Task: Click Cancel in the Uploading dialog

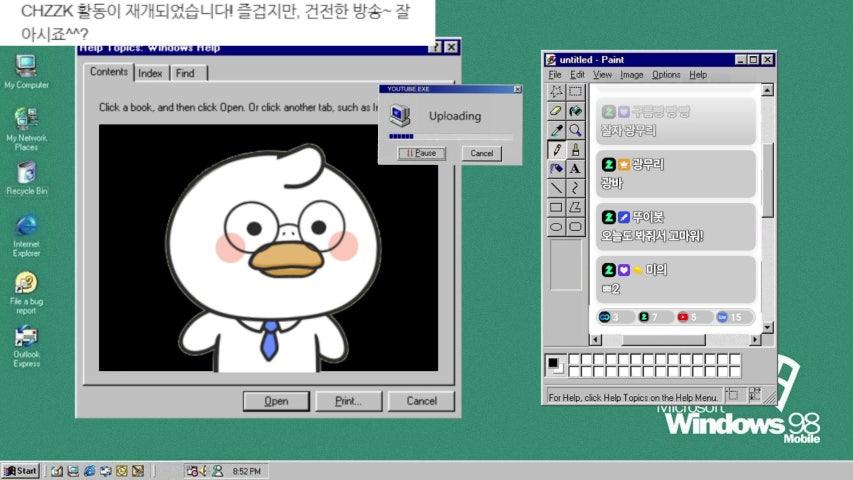Action: pyautogui.click(x=482, y=153)
